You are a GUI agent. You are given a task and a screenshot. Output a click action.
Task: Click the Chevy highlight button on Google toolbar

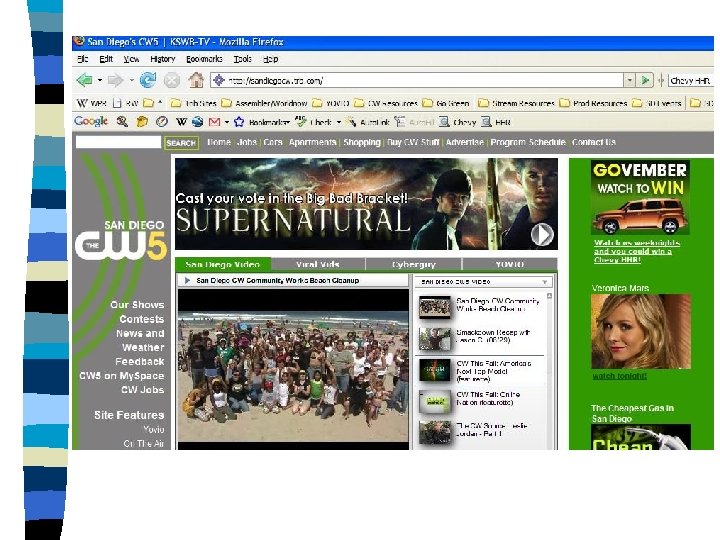pos(458,122)
